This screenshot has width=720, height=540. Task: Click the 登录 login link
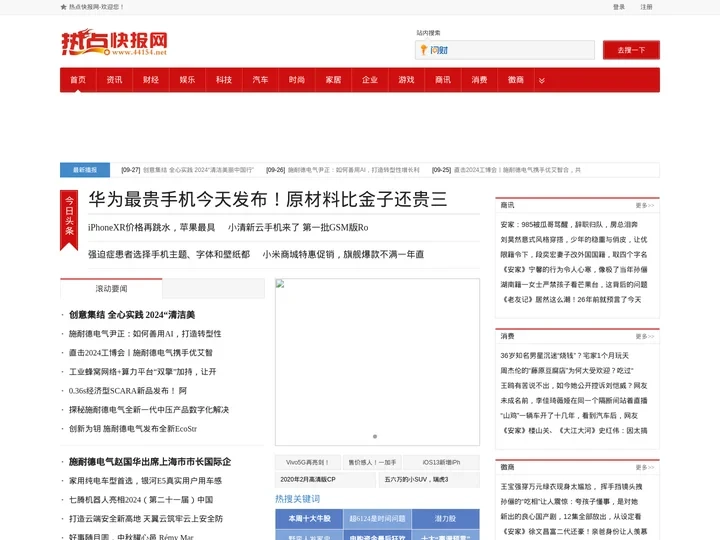coord(619,7)
